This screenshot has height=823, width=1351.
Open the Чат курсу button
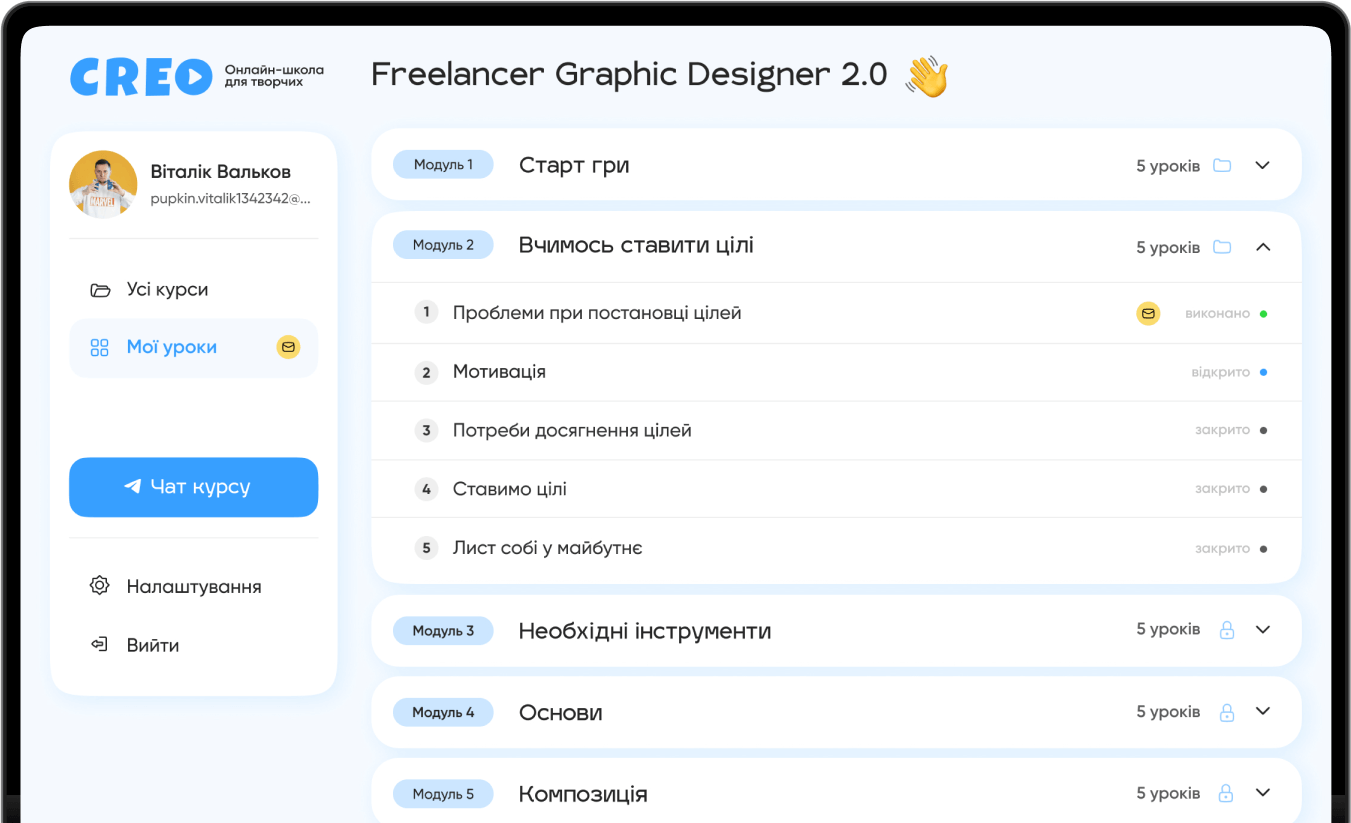pyautogui.click(x=193, y=487)
